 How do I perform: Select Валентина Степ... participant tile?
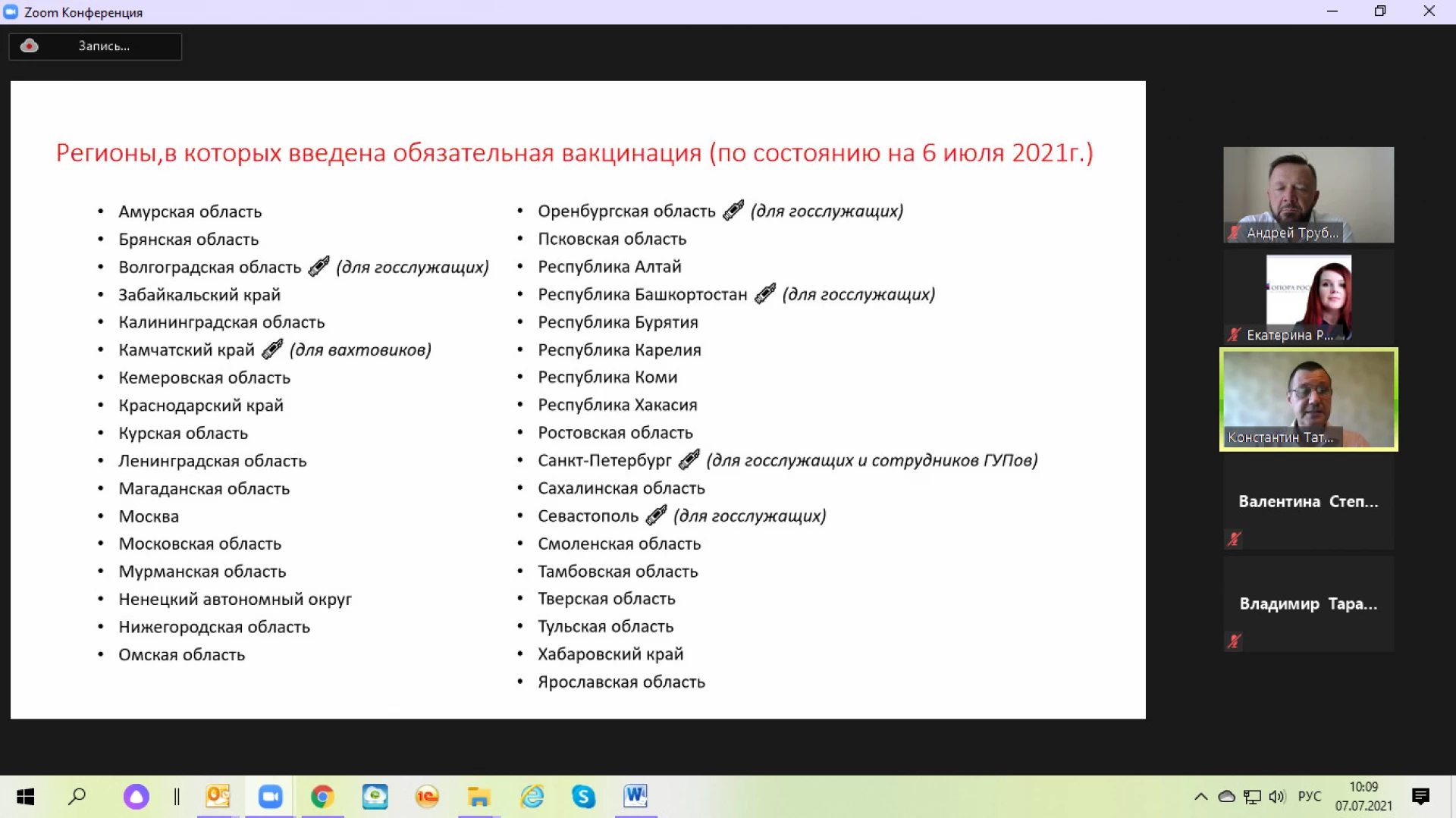pyautogui.click(x=1308, y=501)
